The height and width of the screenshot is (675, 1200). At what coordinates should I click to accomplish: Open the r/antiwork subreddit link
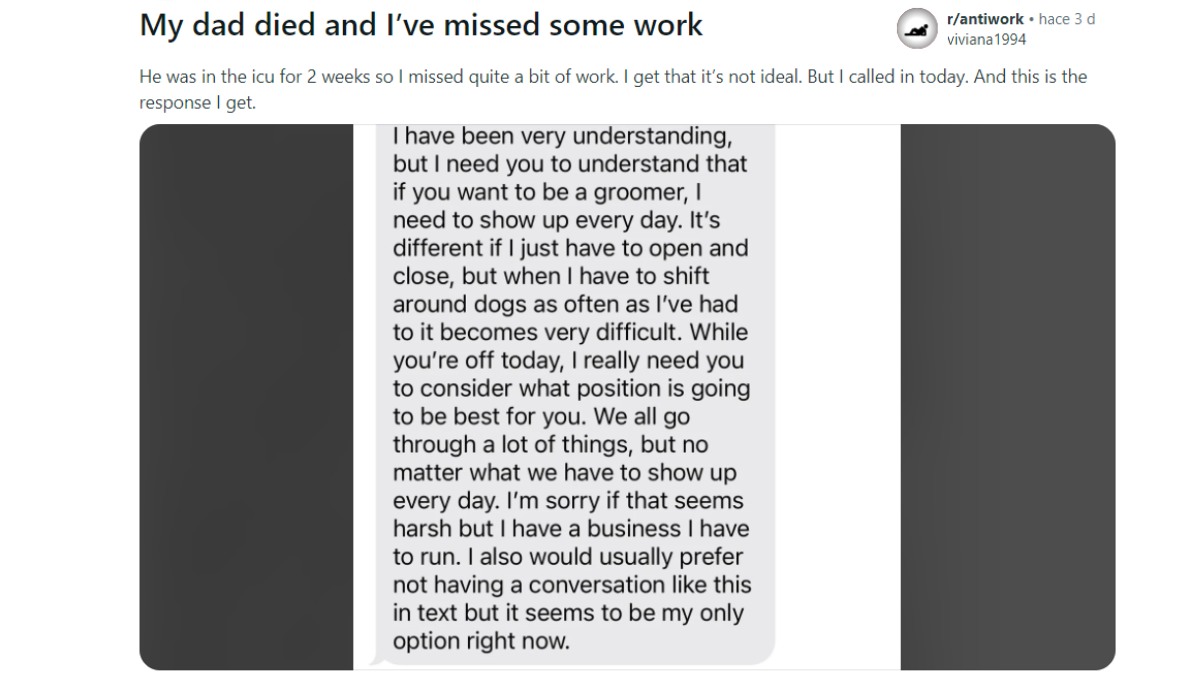coord(985,19)
